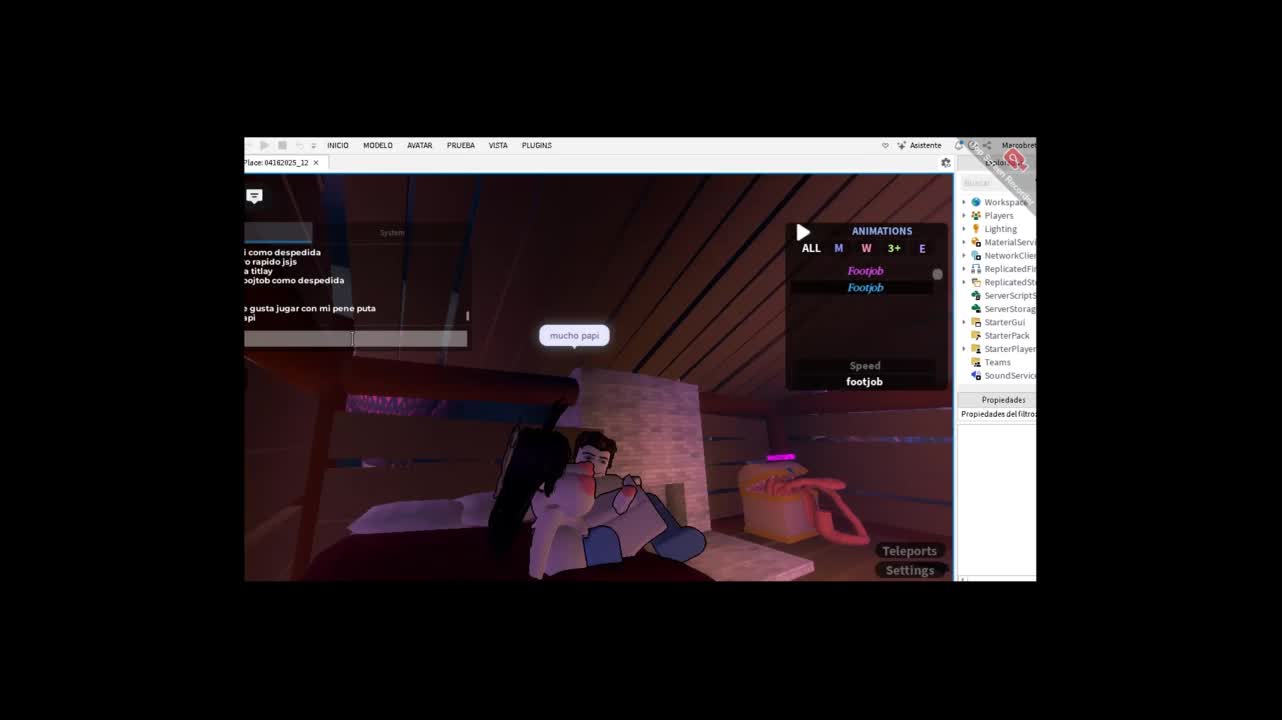
Task: Click the viewport settings gear icon
Action: 946,162
